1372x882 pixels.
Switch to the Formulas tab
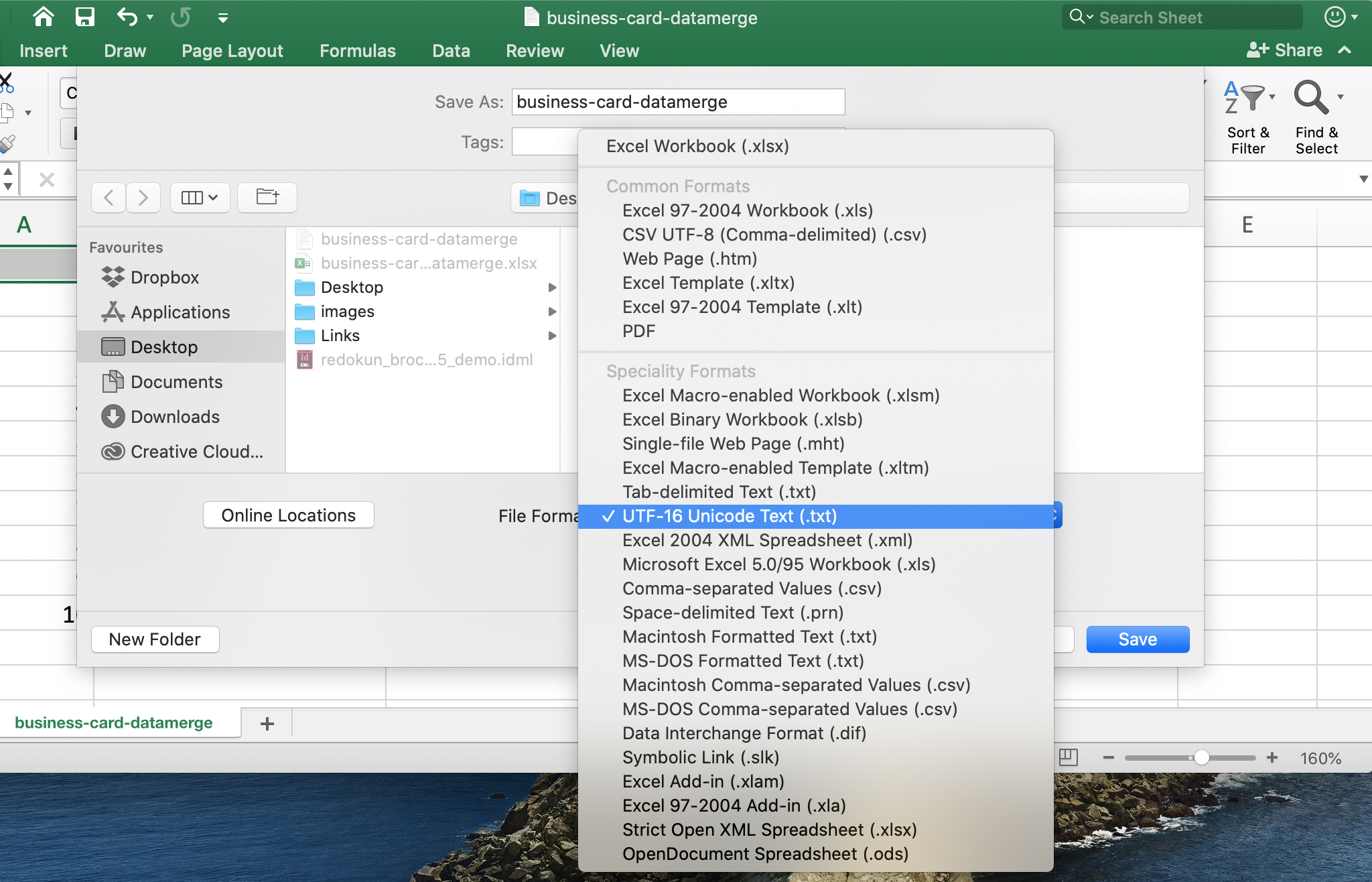pos(357,51)
